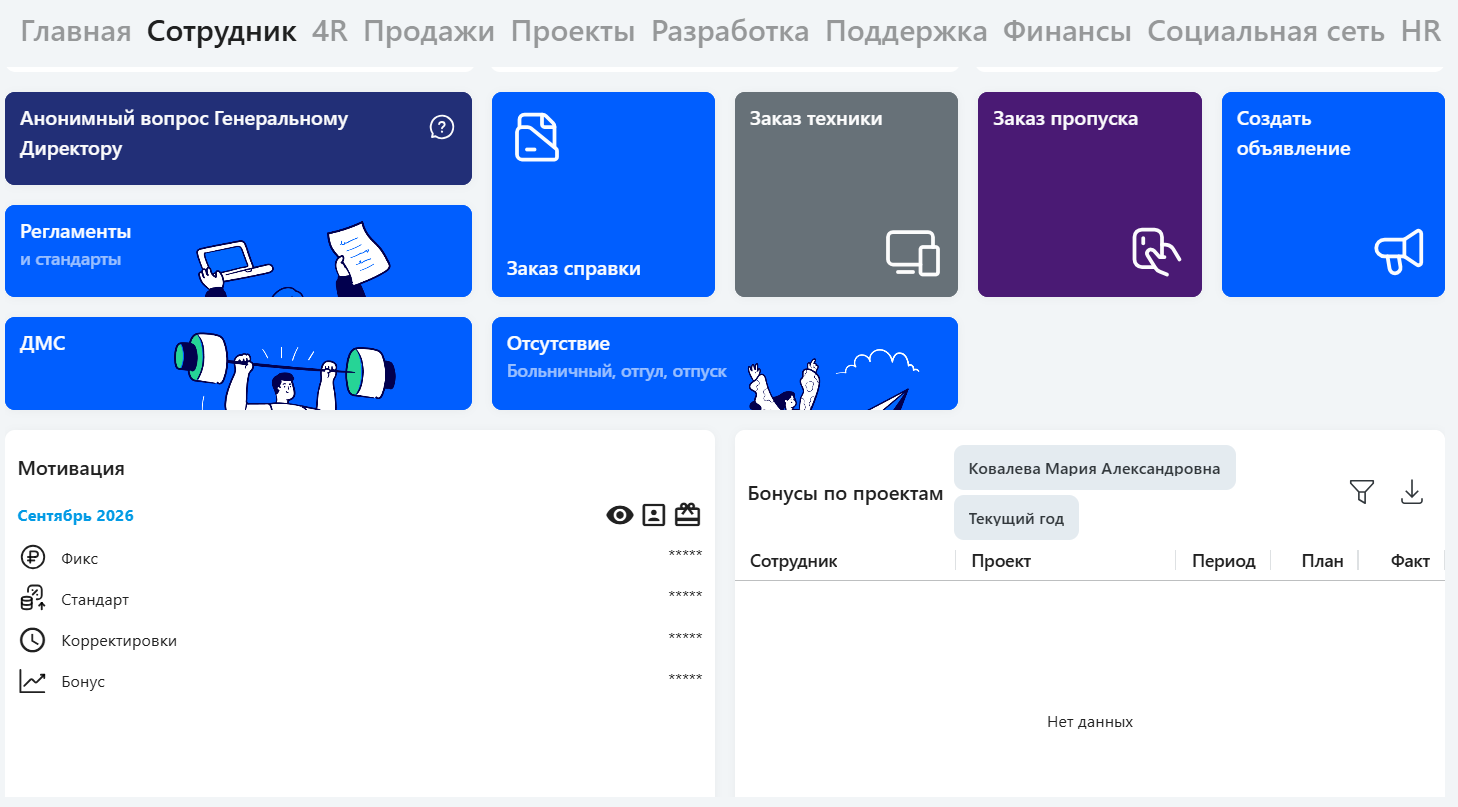Click the coins icon next to Стандарт

[x=33, y=599]
